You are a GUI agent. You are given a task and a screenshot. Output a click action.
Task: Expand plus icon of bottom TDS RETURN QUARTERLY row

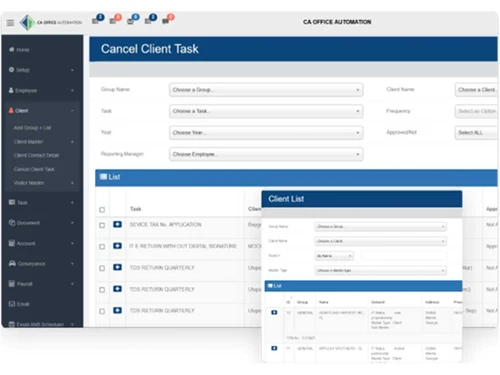click(x=117, y=310)
